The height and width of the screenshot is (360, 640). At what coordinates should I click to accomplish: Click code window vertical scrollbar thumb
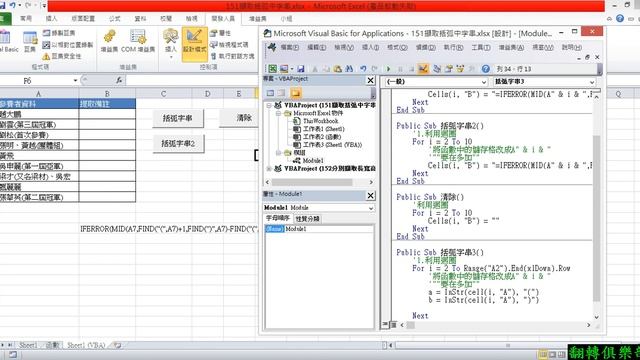click(x=596, y=218)
